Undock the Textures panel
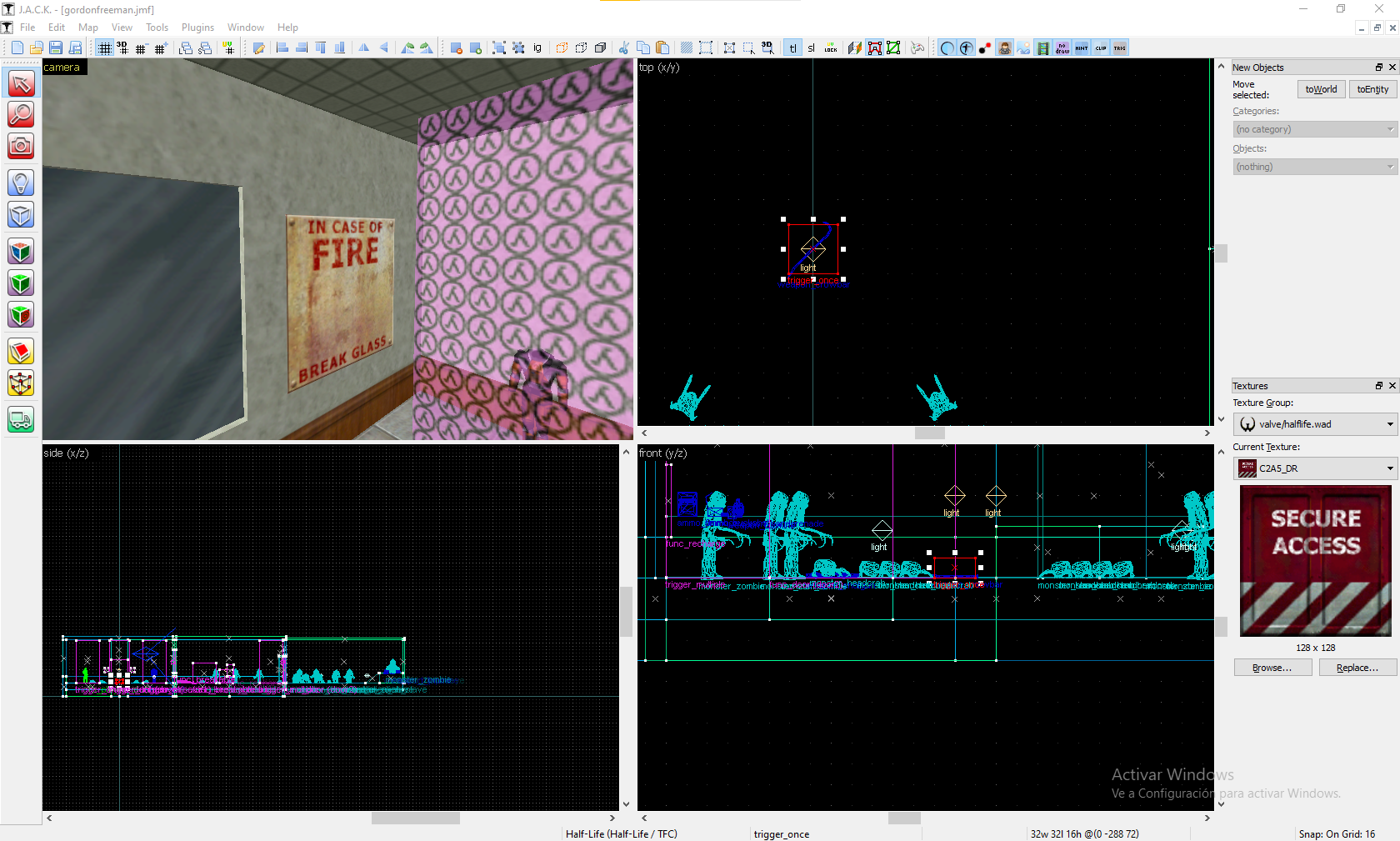 coord(1379,386)
